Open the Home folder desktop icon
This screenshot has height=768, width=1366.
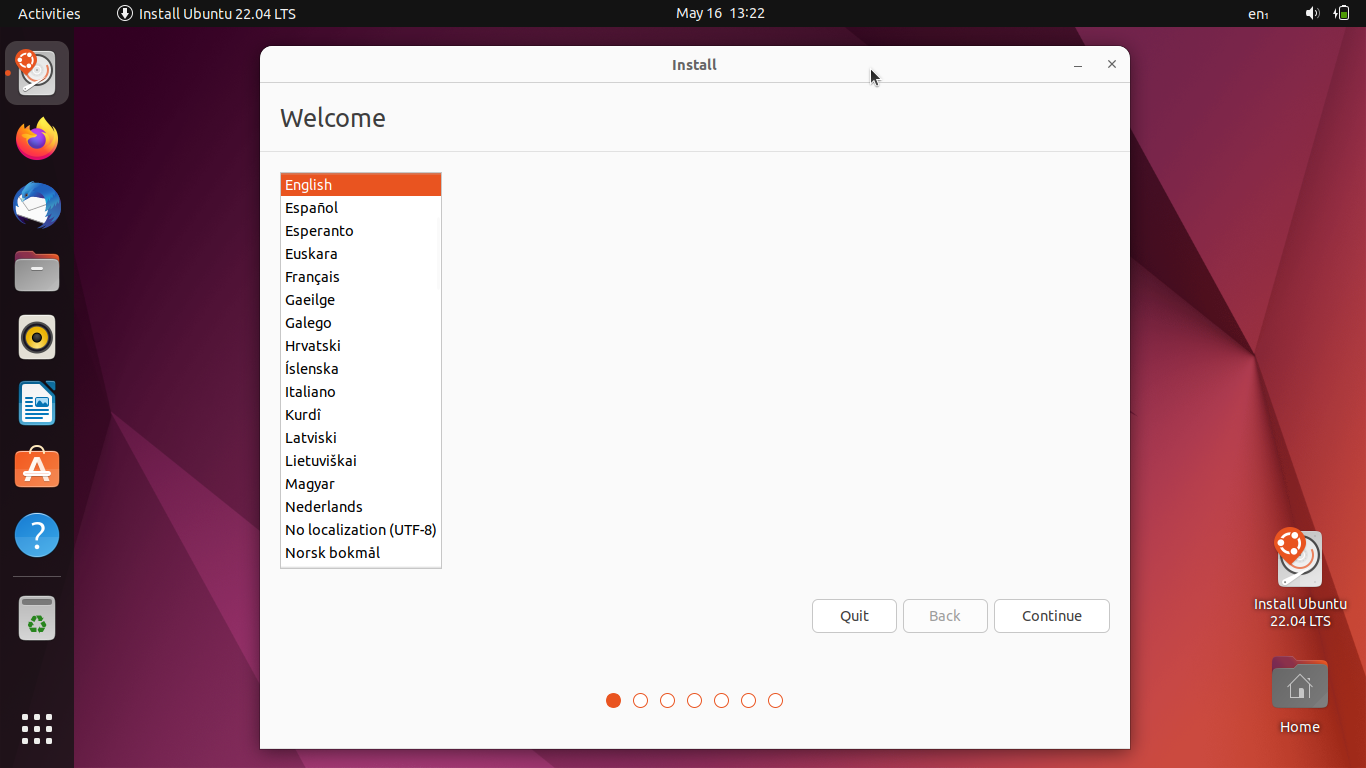[x=1300, y=695]
